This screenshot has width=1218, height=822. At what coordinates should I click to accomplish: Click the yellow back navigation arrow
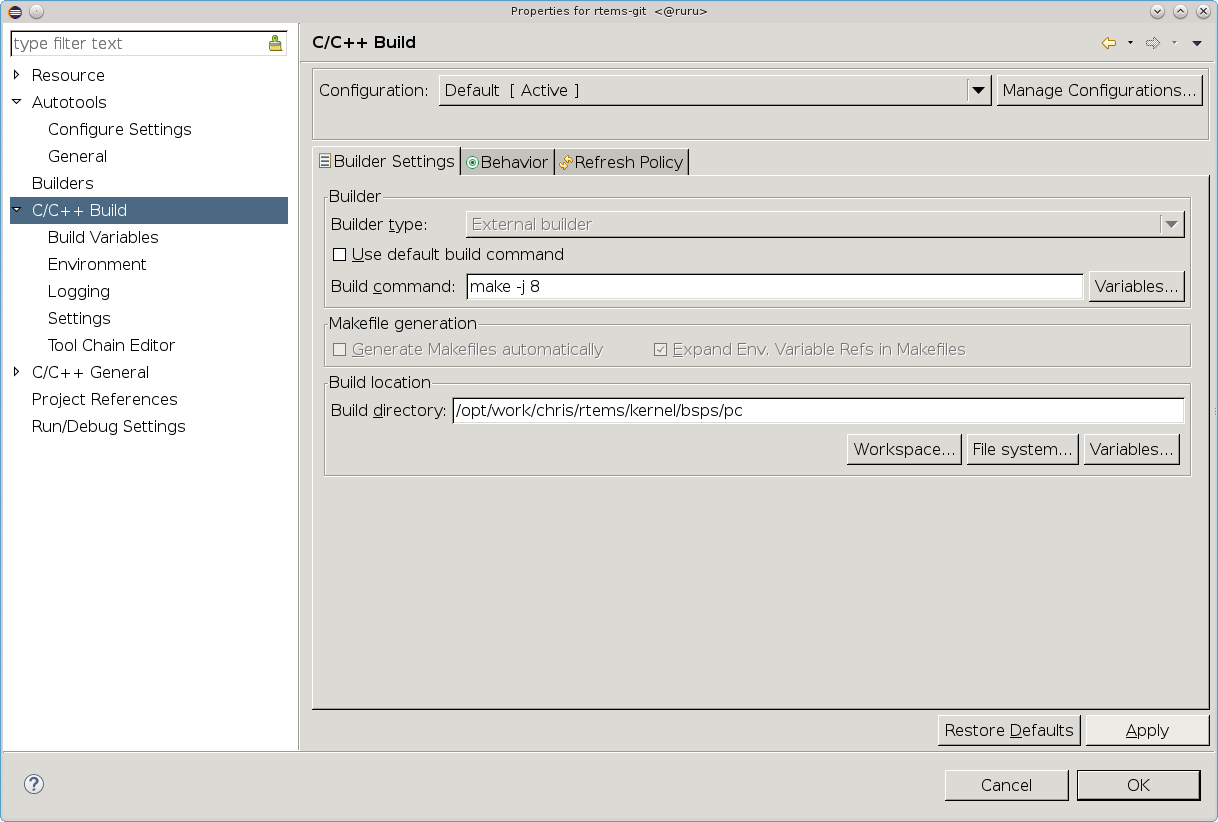pos(1108,43)
